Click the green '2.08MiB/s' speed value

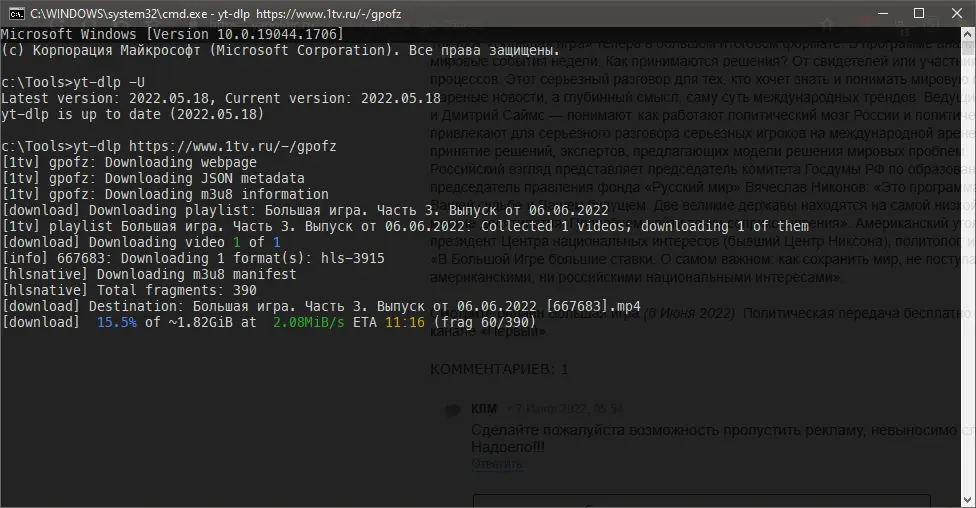[x=309, y=322]
